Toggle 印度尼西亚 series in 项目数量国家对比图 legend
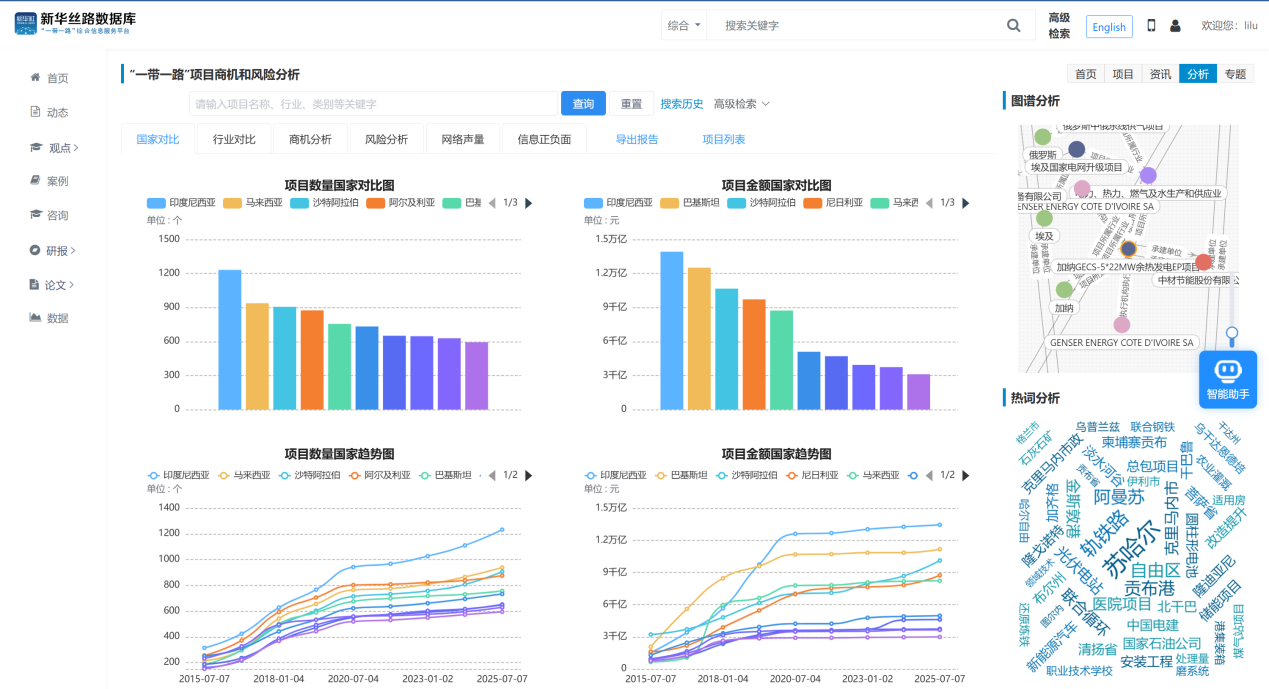 (x=181, y=203)
